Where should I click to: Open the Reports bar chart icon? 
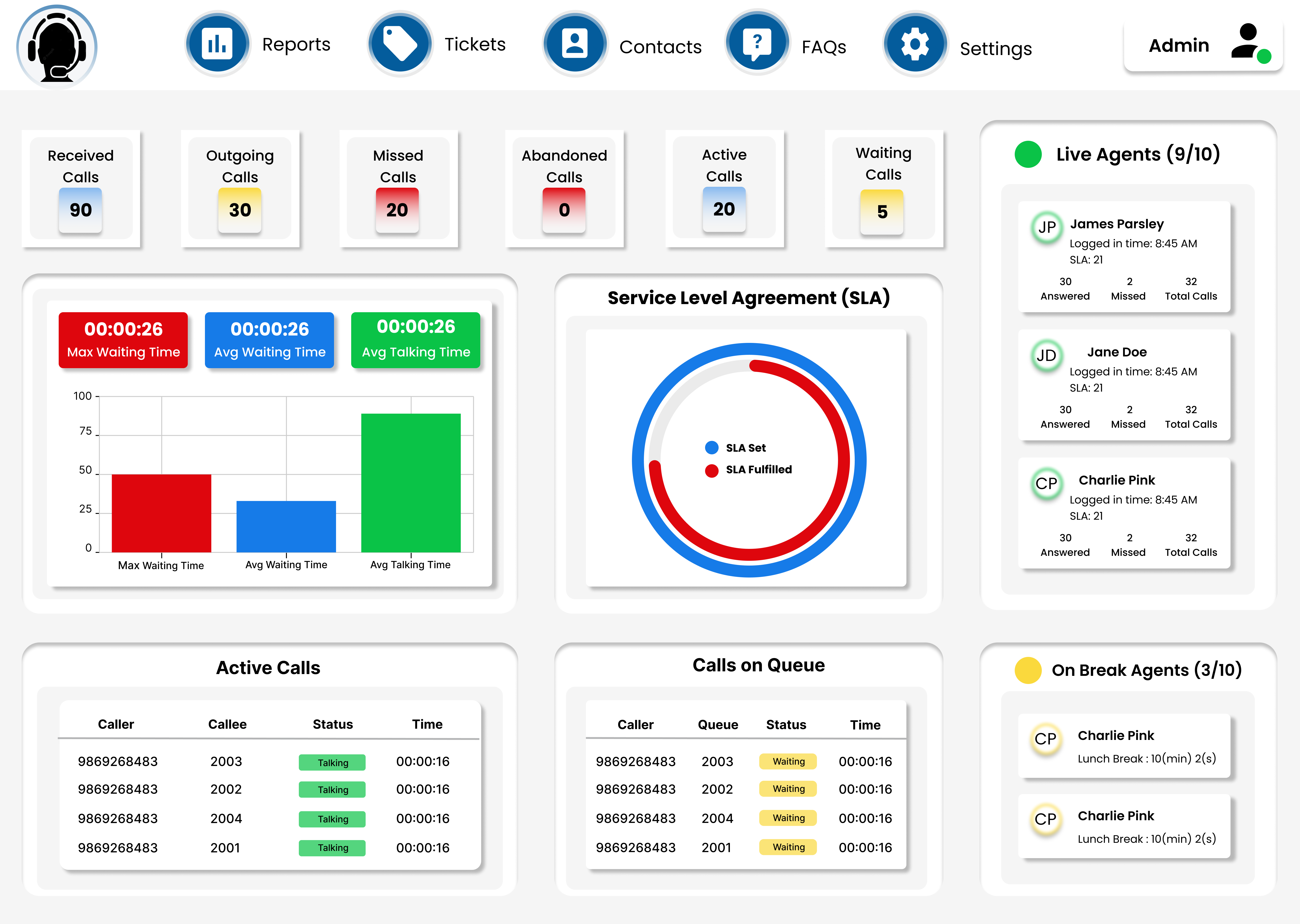pyautogui.click(x=217, y=44)
